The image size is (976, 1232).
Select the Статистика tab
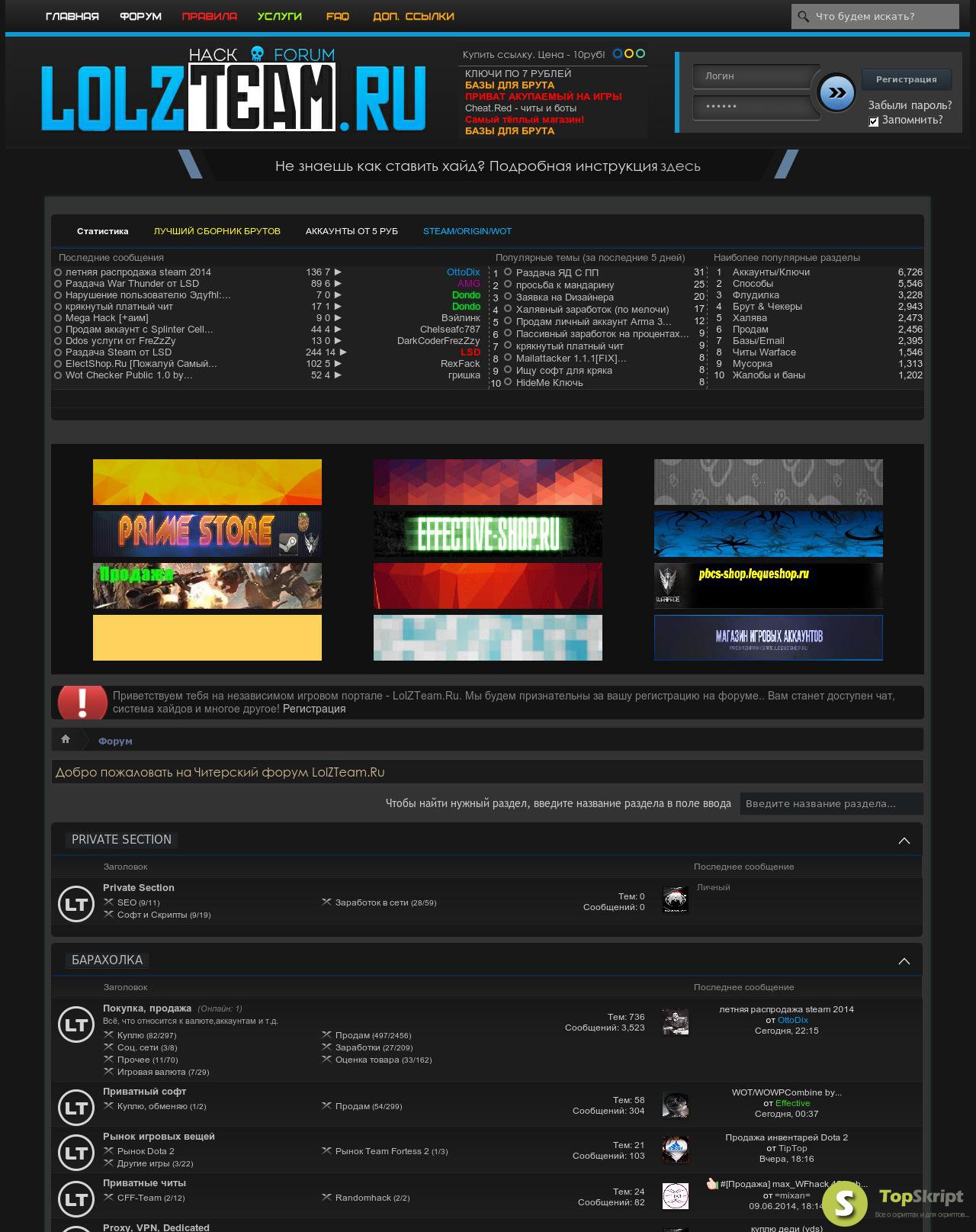click(103, 231)
